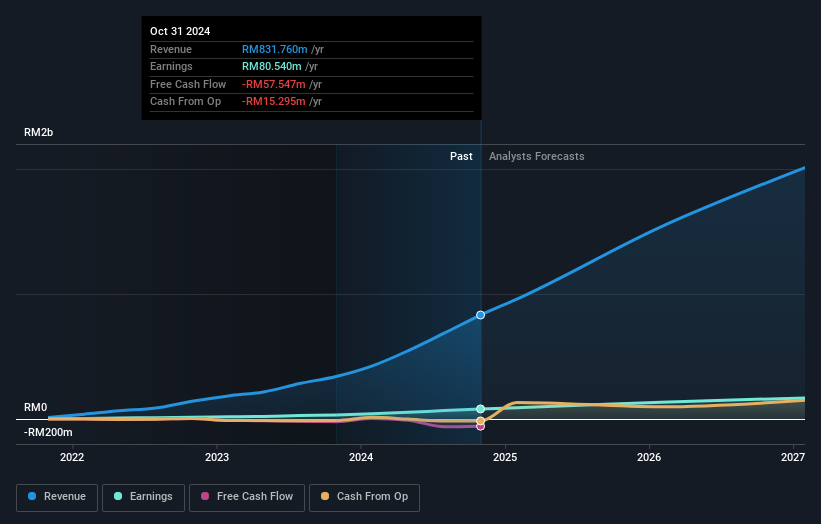
Task: Click the 2024 axis label
Action: 361,458
